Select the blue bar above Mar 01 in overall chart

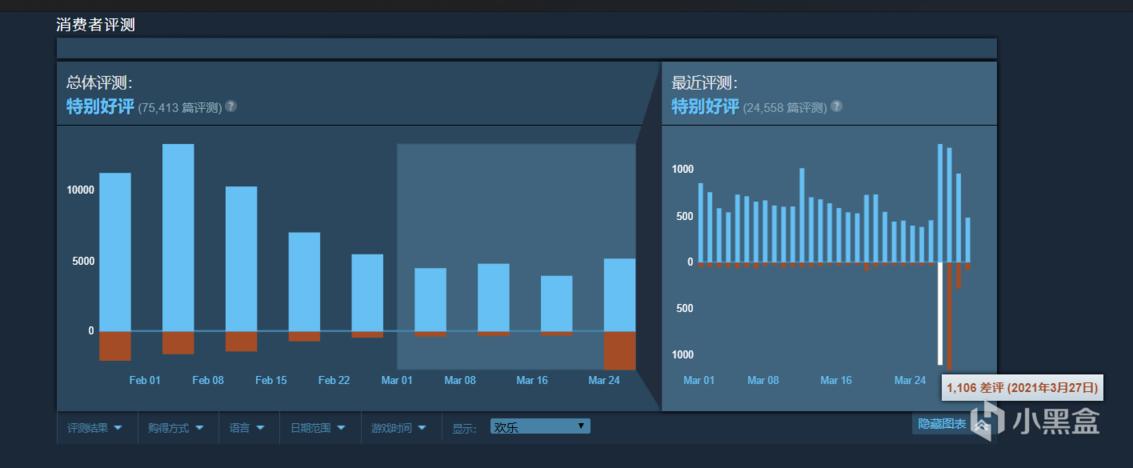click(x=430, y=299)
